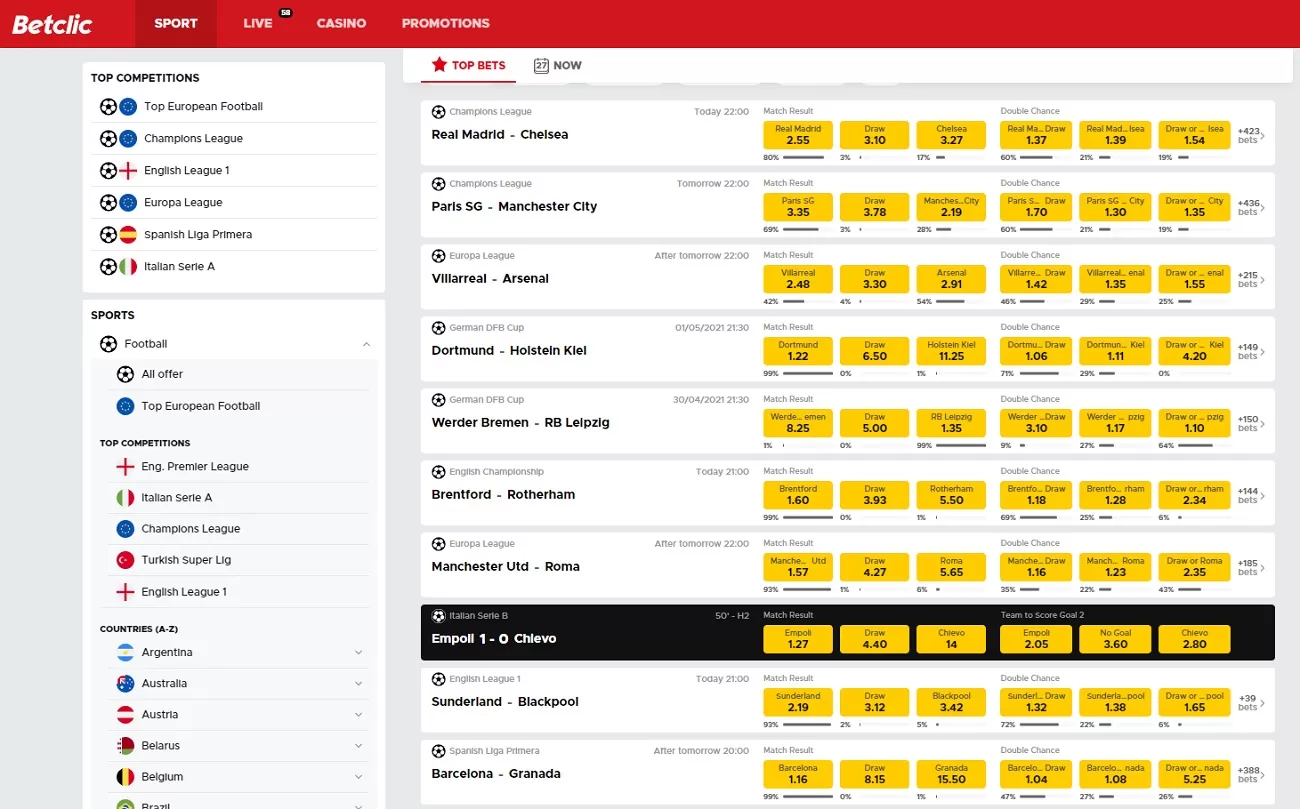1300x809 pixels.
Task: Open +215 more bets for Villarreal - Arsenal
Action: point(1251,279)
